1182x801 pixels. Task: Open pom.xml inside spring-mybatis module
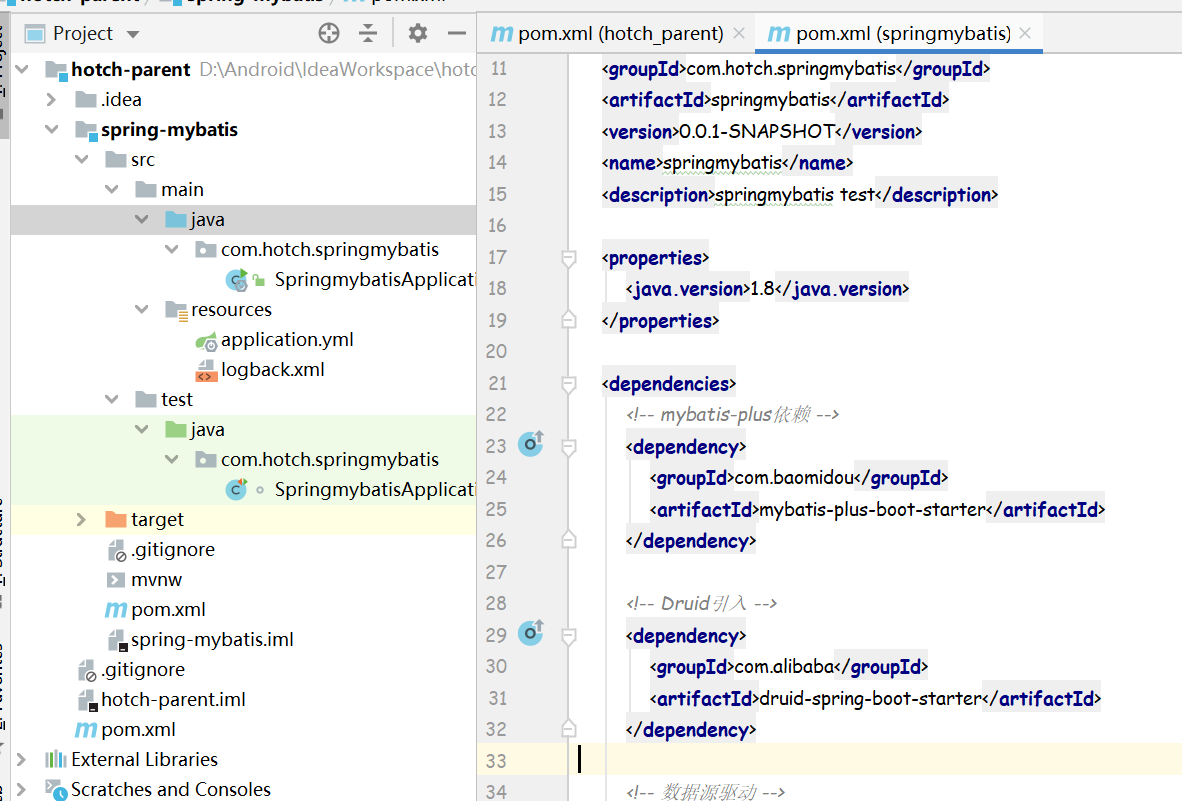(168, 610)
